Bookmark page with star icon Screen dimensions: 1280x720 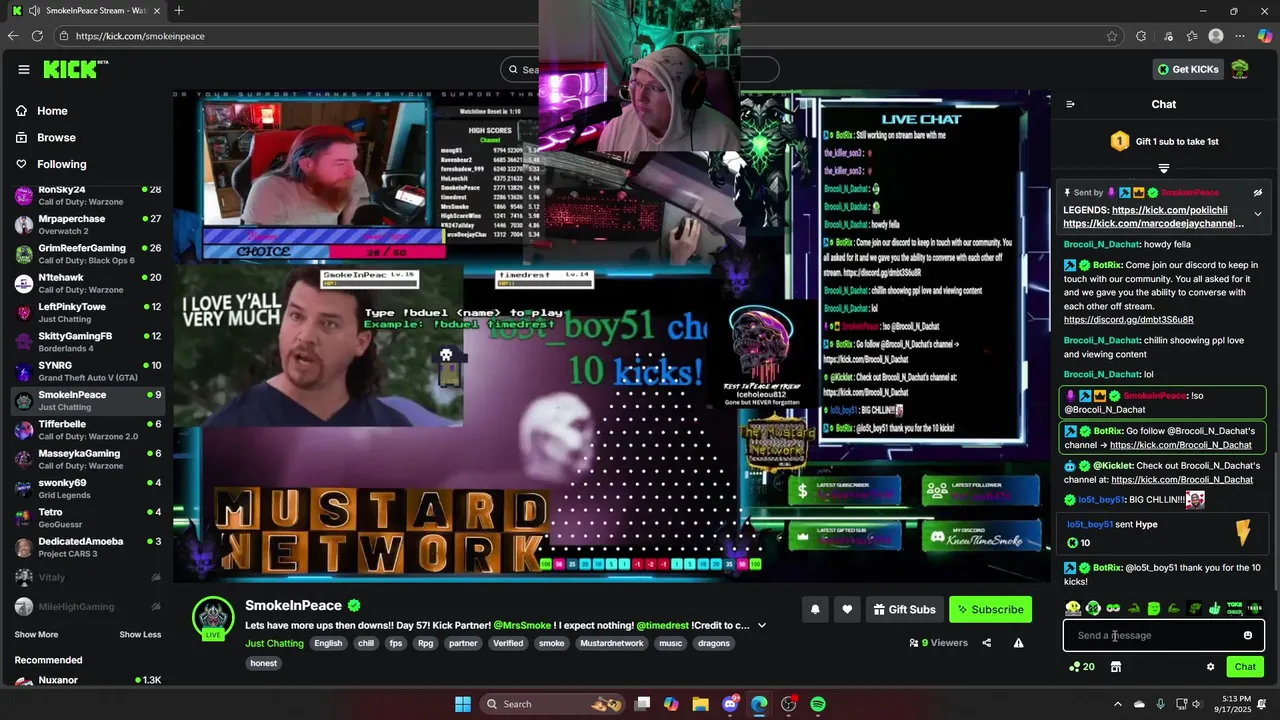point(1112,36)
